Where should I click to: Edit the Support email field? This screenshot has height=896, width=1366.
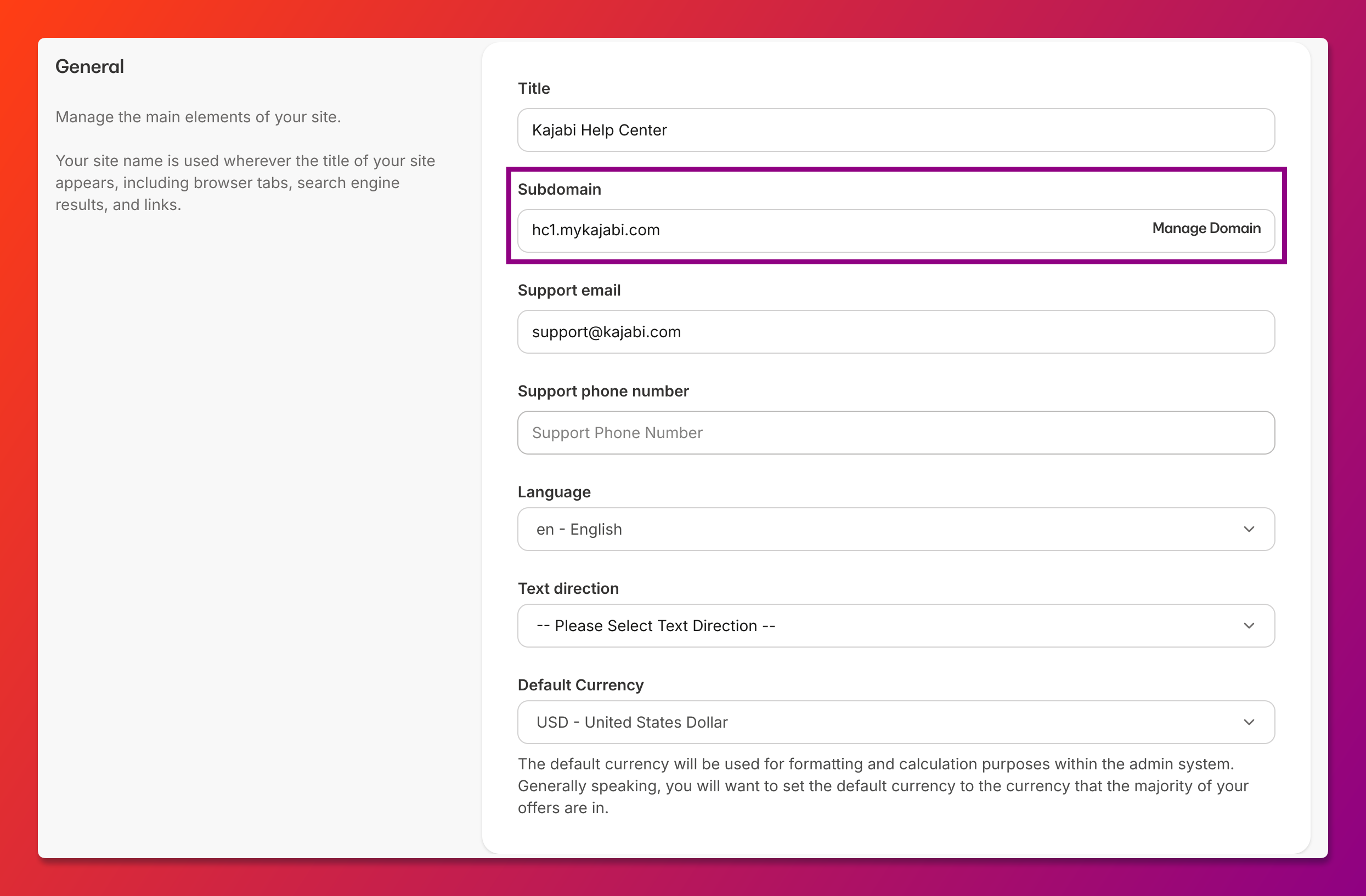pyautogui.click(x=896, y=332)
